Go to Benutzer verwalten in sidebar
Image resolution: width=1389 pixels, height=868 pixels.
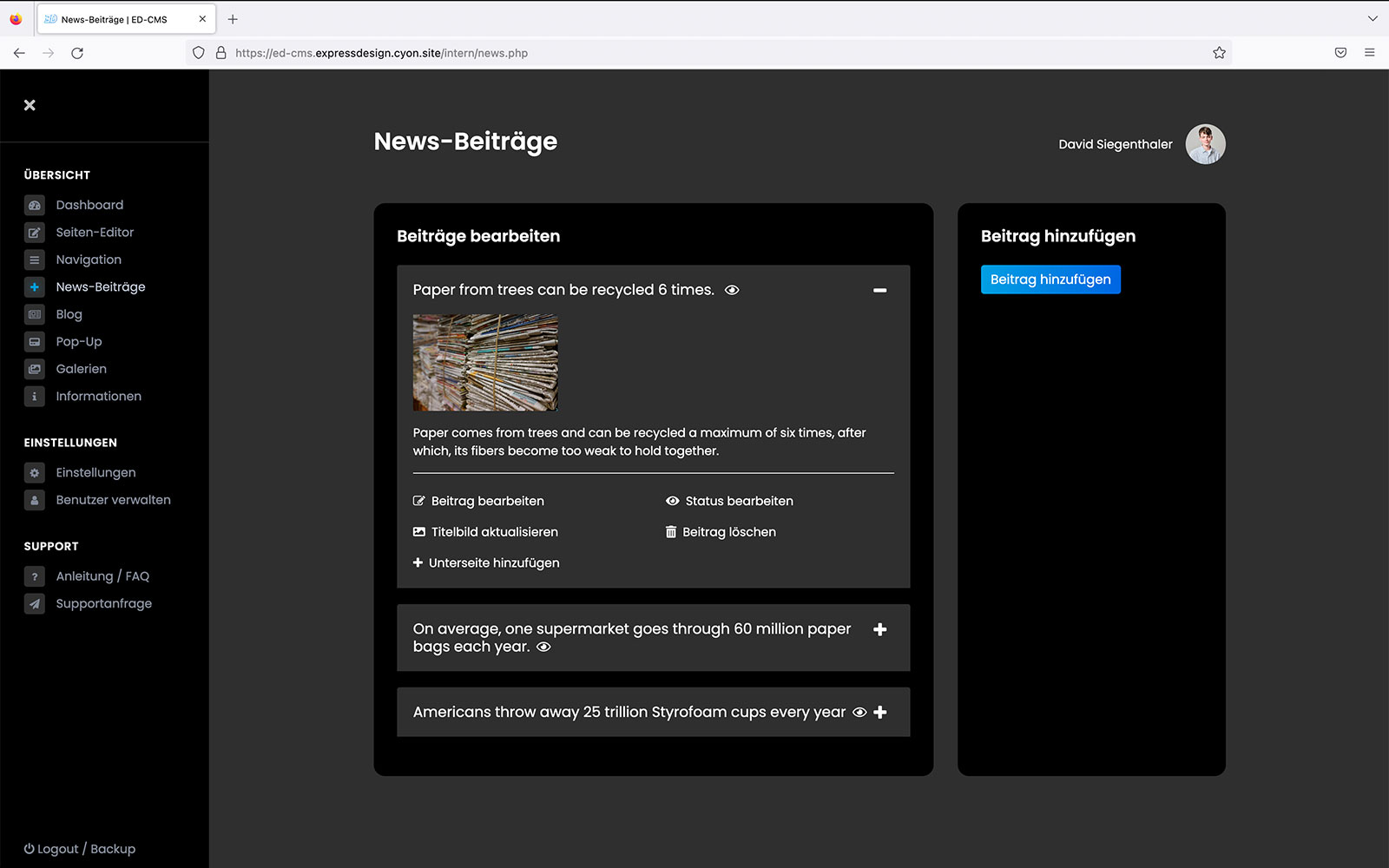pyautogui.click(x=113, y=500)
